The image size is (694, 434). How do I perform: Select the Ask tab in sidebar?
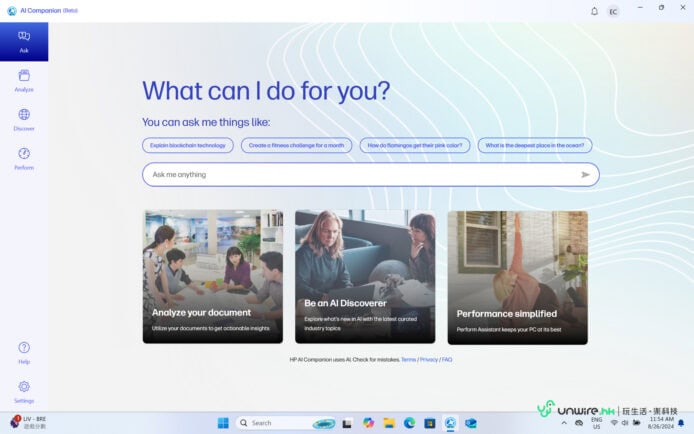(24, 41)
